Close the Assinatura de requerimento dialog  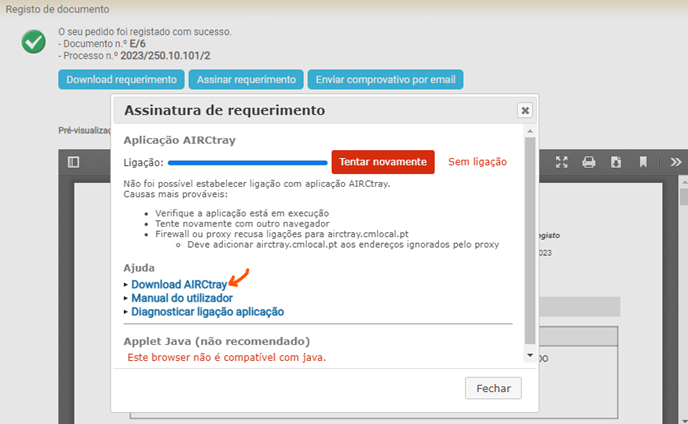point(524,110)
